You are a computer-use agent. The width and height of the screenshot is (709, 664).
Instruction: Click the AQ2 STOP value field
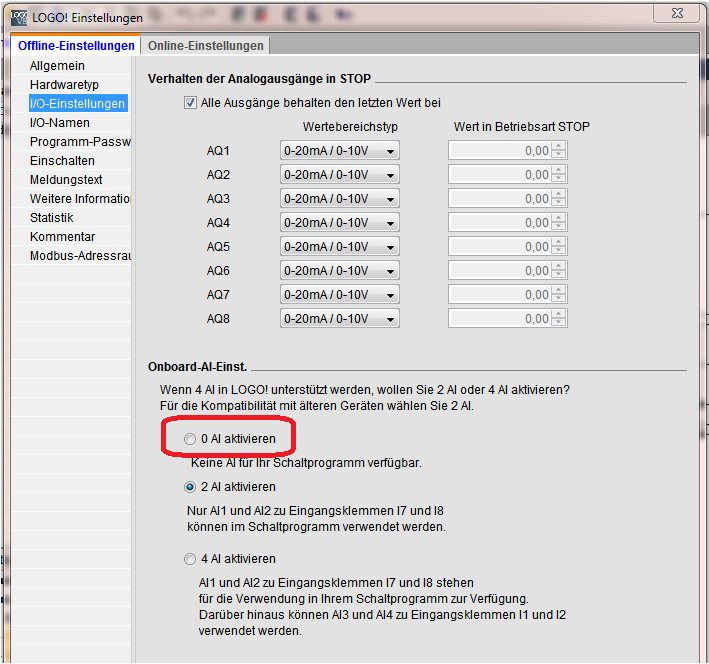pyautogui.click(x=500, y=175)
